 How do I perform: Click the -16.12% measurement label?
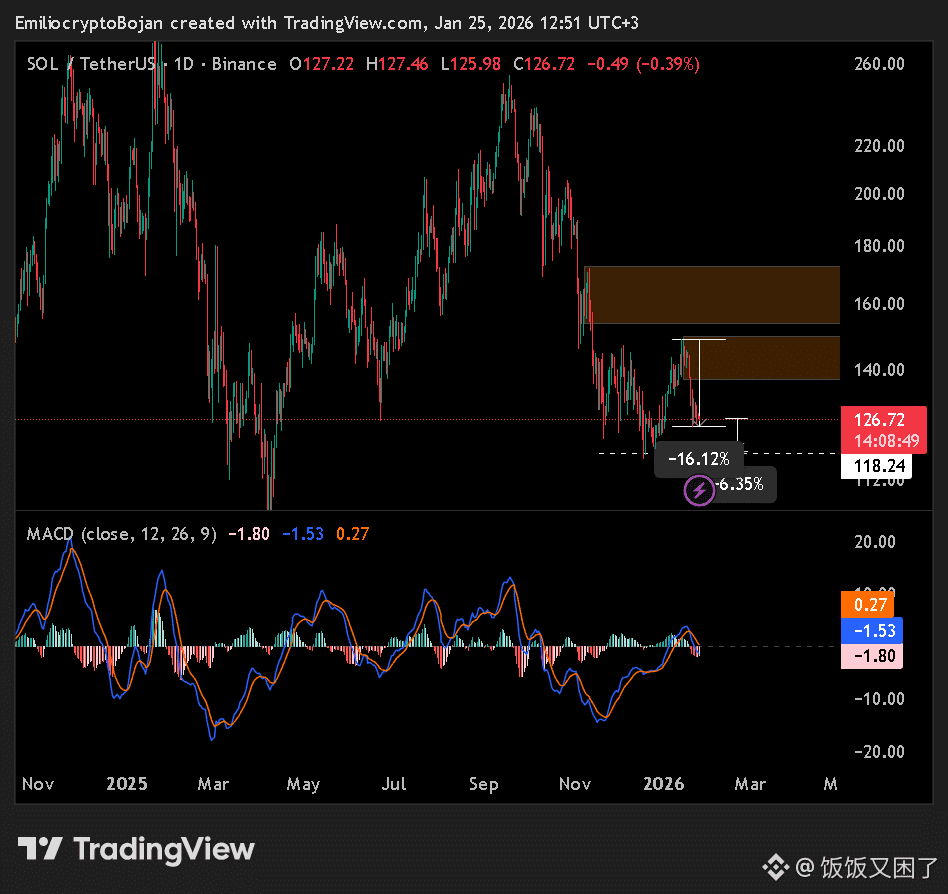(699, 459)
